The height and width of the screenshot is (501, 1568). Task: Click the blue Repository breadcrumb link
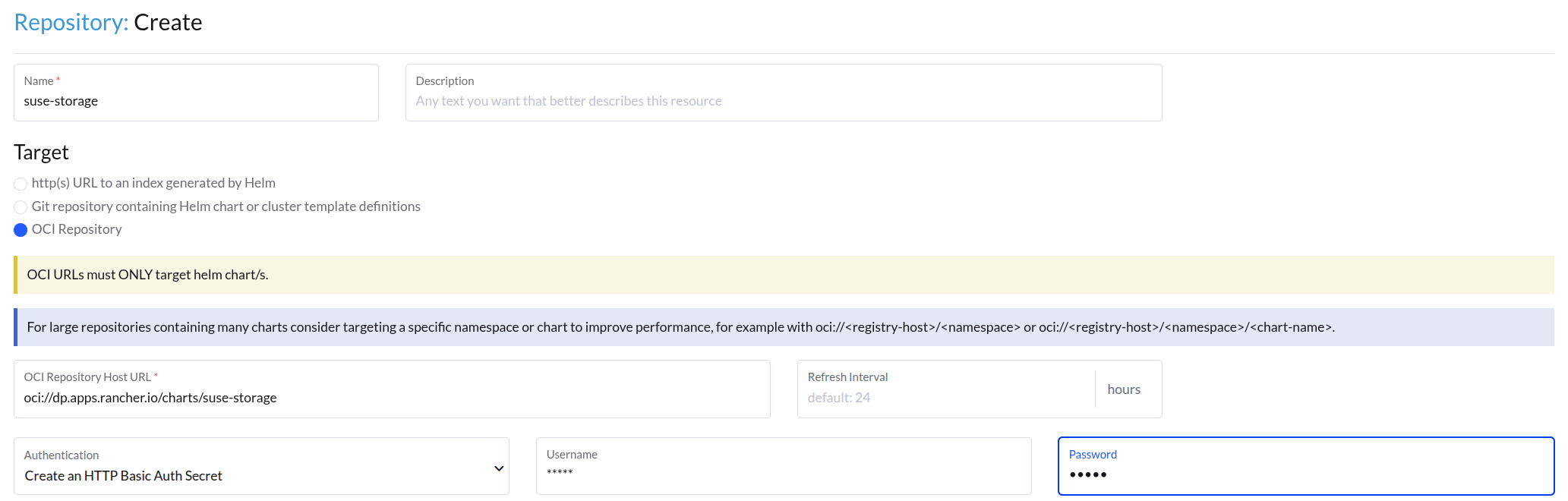(63, 22)
